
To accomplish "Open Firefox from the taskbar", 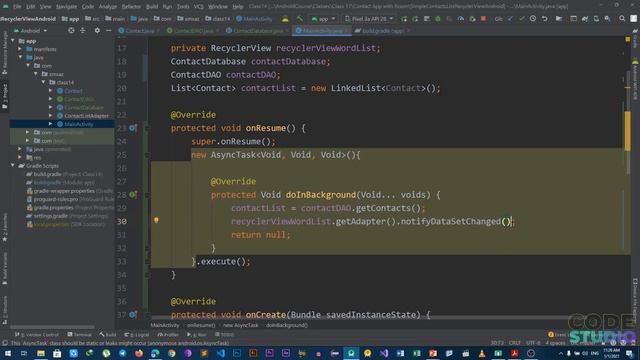I will click(139, 353).
